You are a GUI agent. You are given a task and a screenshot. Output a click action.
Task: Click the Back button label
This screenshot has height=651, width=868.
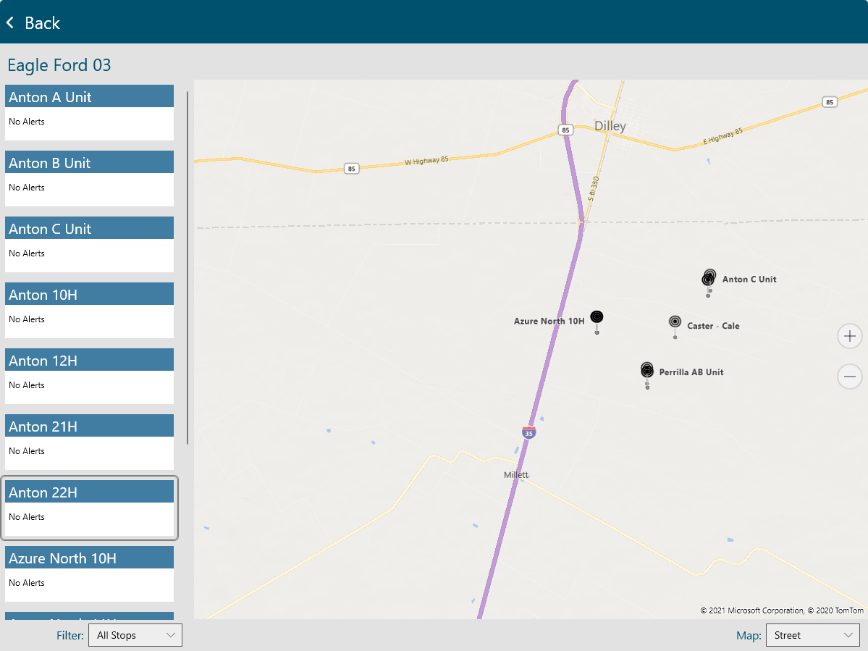[42, 22]
